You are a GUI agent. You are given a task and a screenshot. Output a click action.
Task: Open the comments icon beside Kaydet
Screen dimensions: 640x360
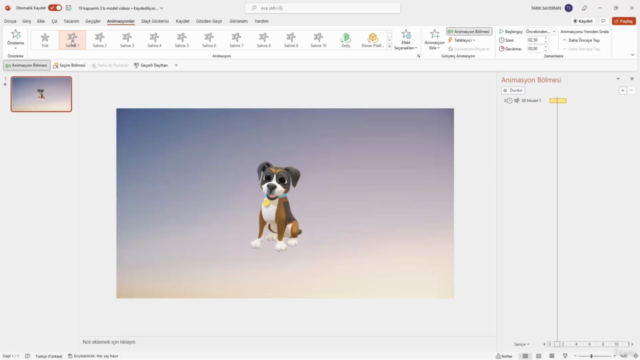603,21
